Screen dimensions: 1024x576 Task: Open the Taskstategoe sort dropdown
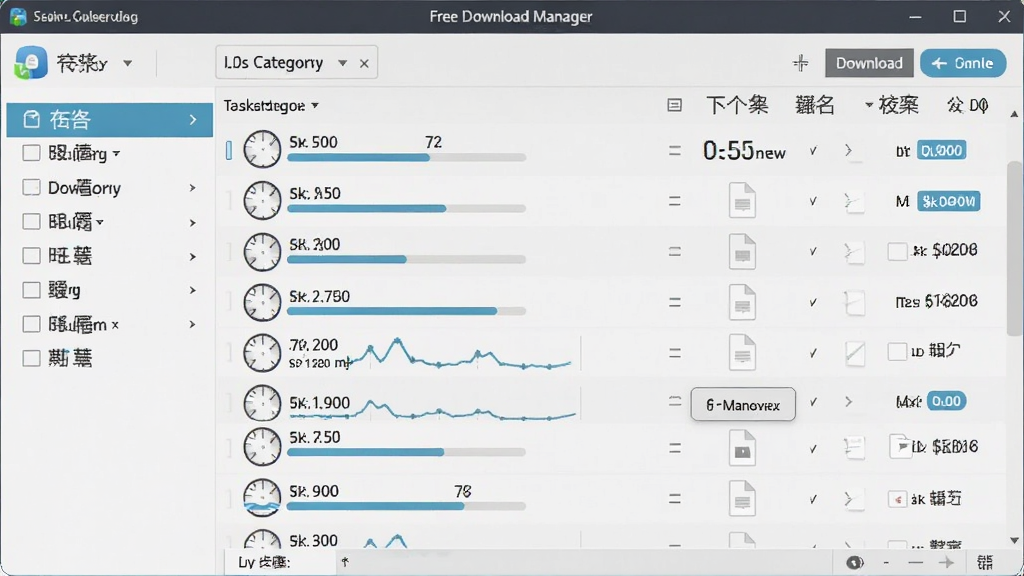coord(315,105)
